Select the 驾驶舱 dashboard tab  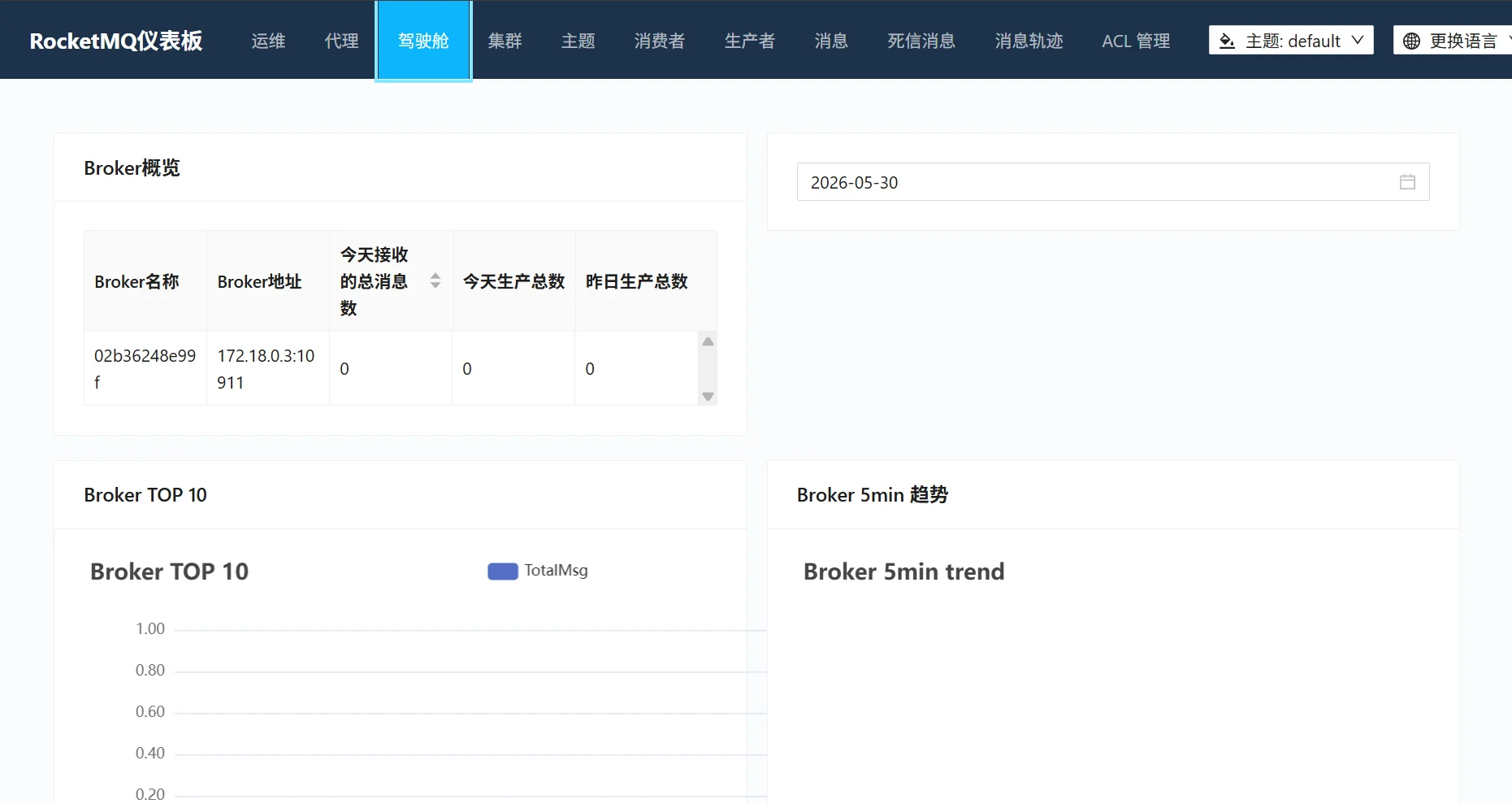click(x=423, y=41)
